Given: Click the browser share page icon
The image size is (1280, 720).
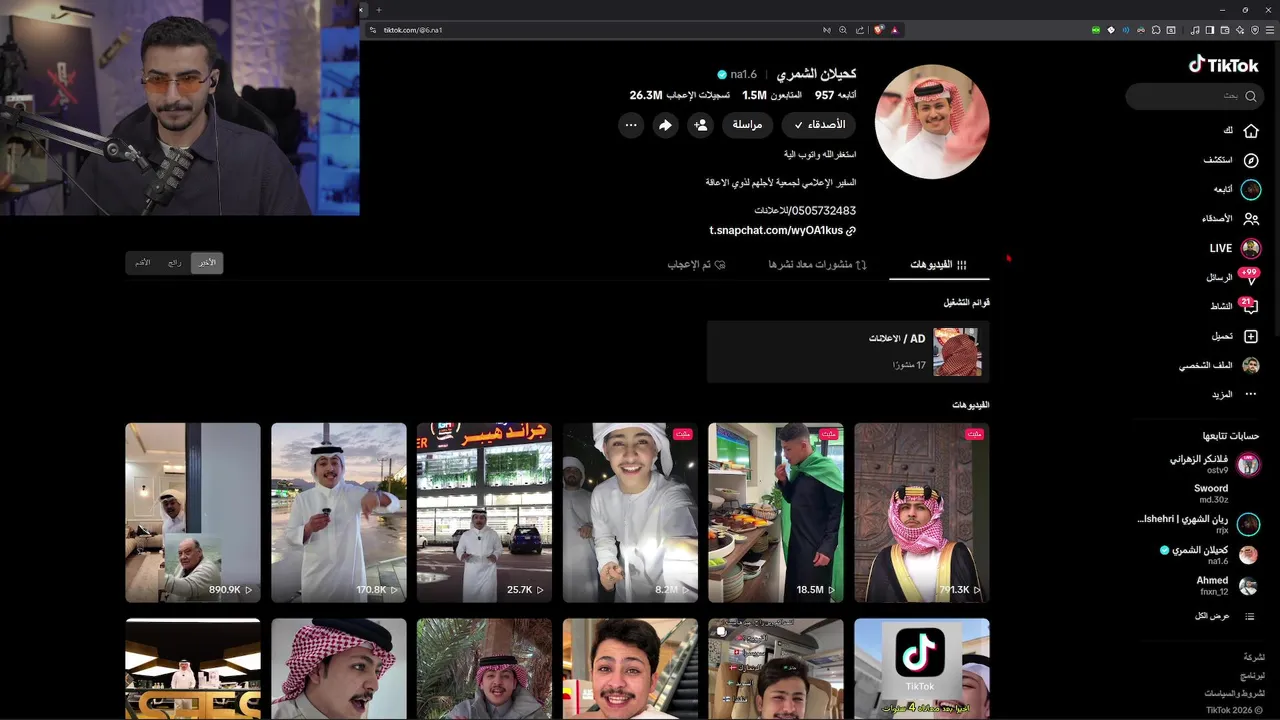Looking at the screenshot, I should click(860, 30).
